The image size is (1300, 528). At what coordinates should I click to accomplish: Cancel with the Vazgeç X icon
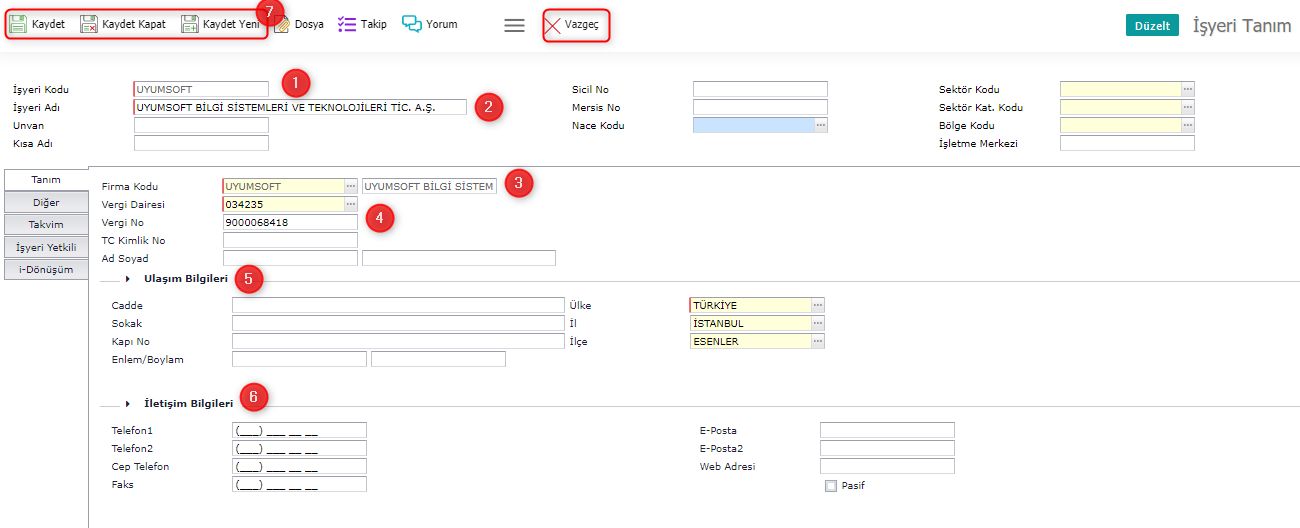[553, 24]
